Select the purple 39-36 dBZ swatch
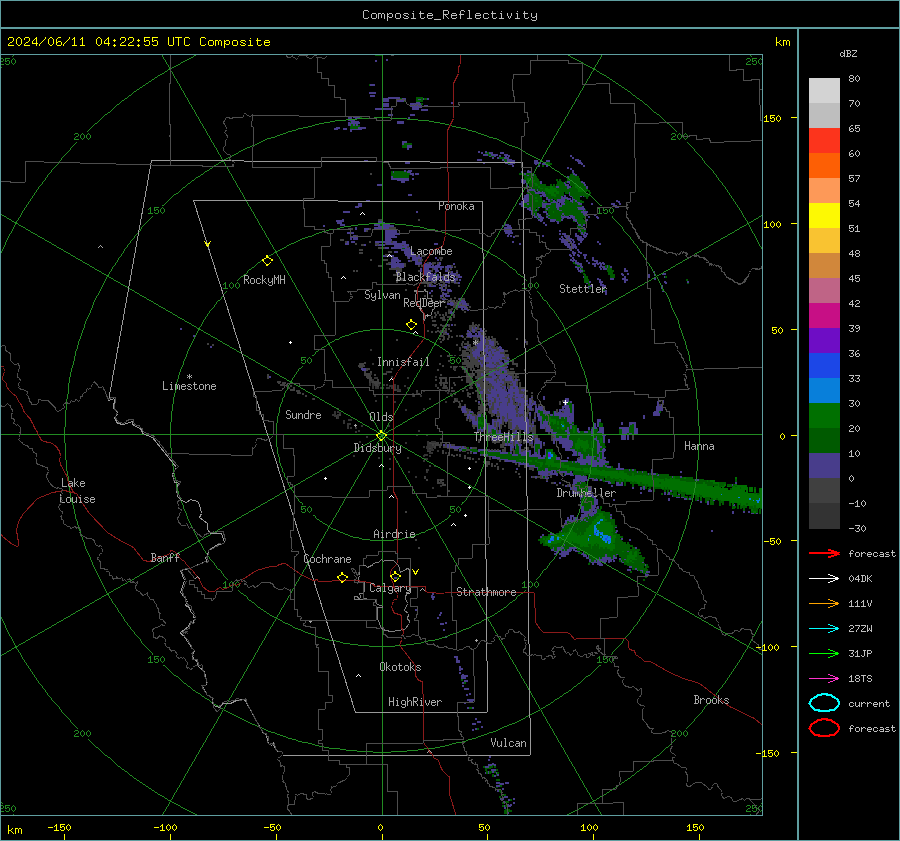Image resolution: width=900 pixels, height=841 pixels. point(824,341)
